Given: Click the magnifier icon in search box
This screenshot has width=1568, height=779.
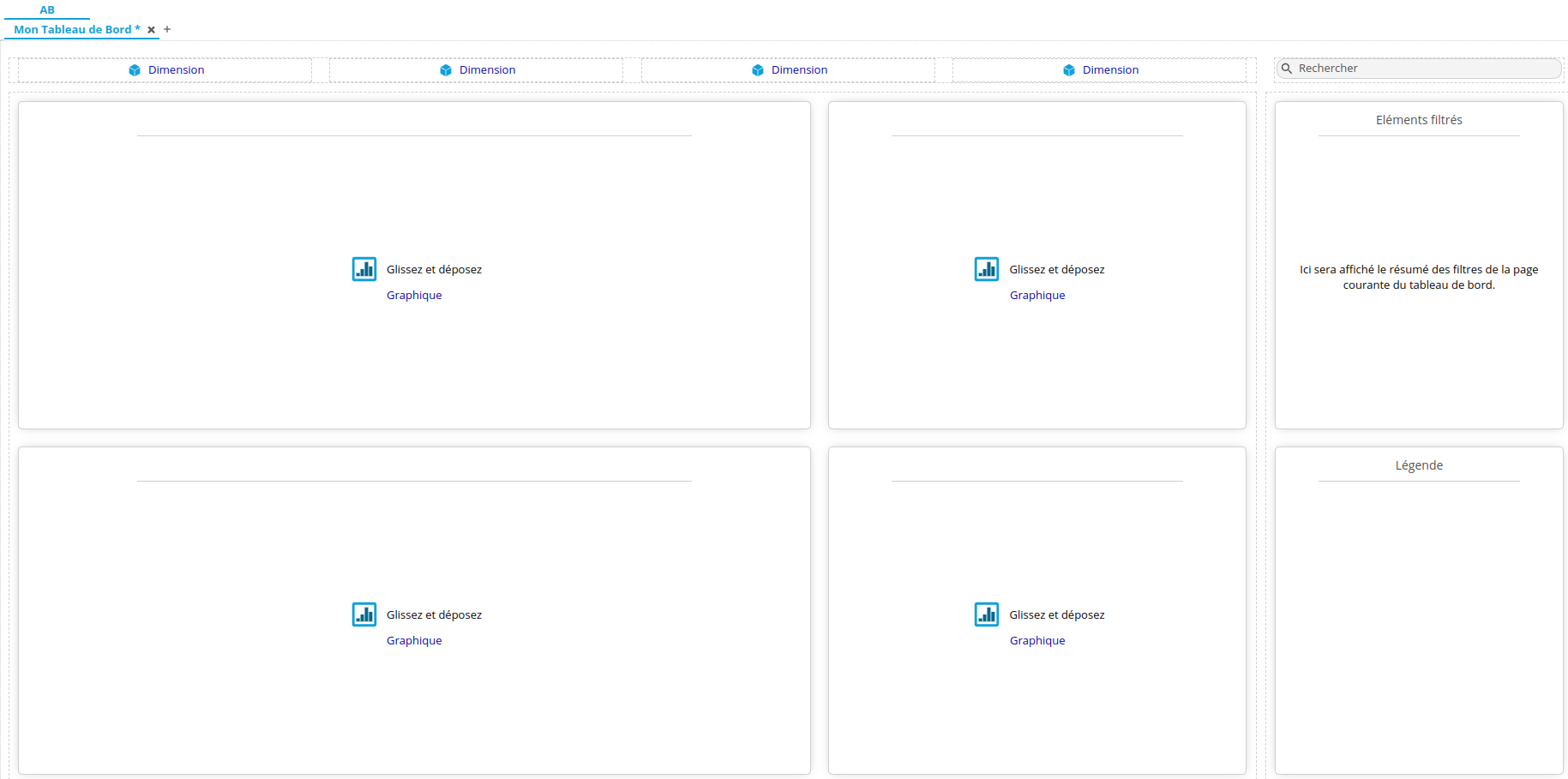Looking at the screenshot, I should tap(1287, 69).
